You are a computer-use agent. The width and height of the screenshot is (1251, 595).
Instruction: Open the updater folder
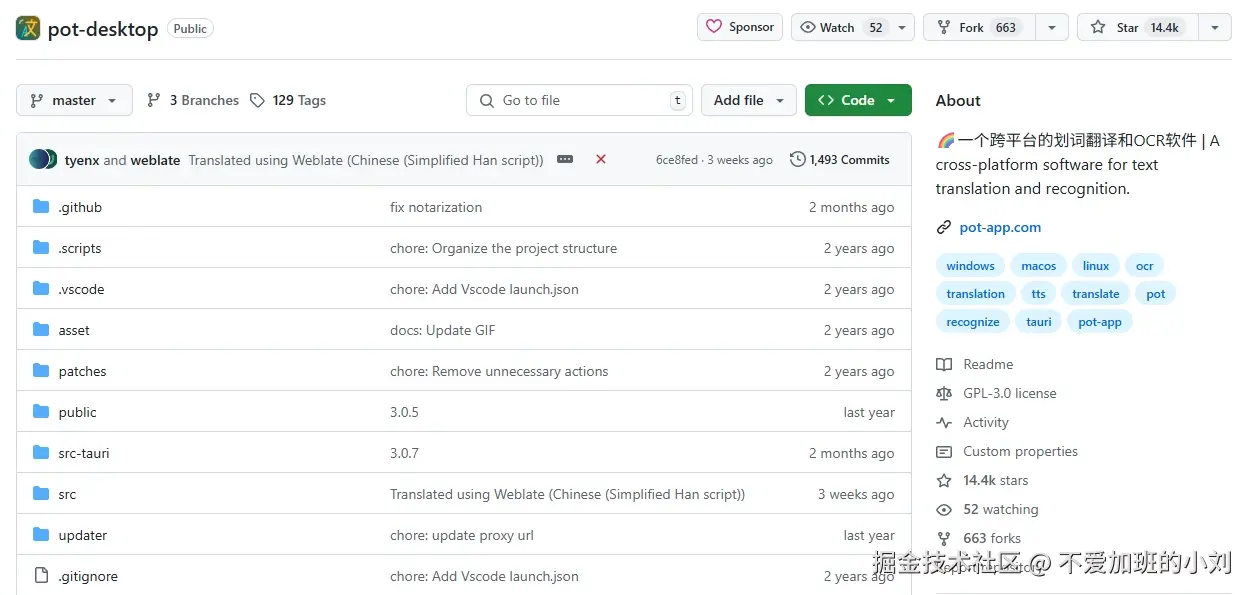pyautogui.click(x=83, y=535)
